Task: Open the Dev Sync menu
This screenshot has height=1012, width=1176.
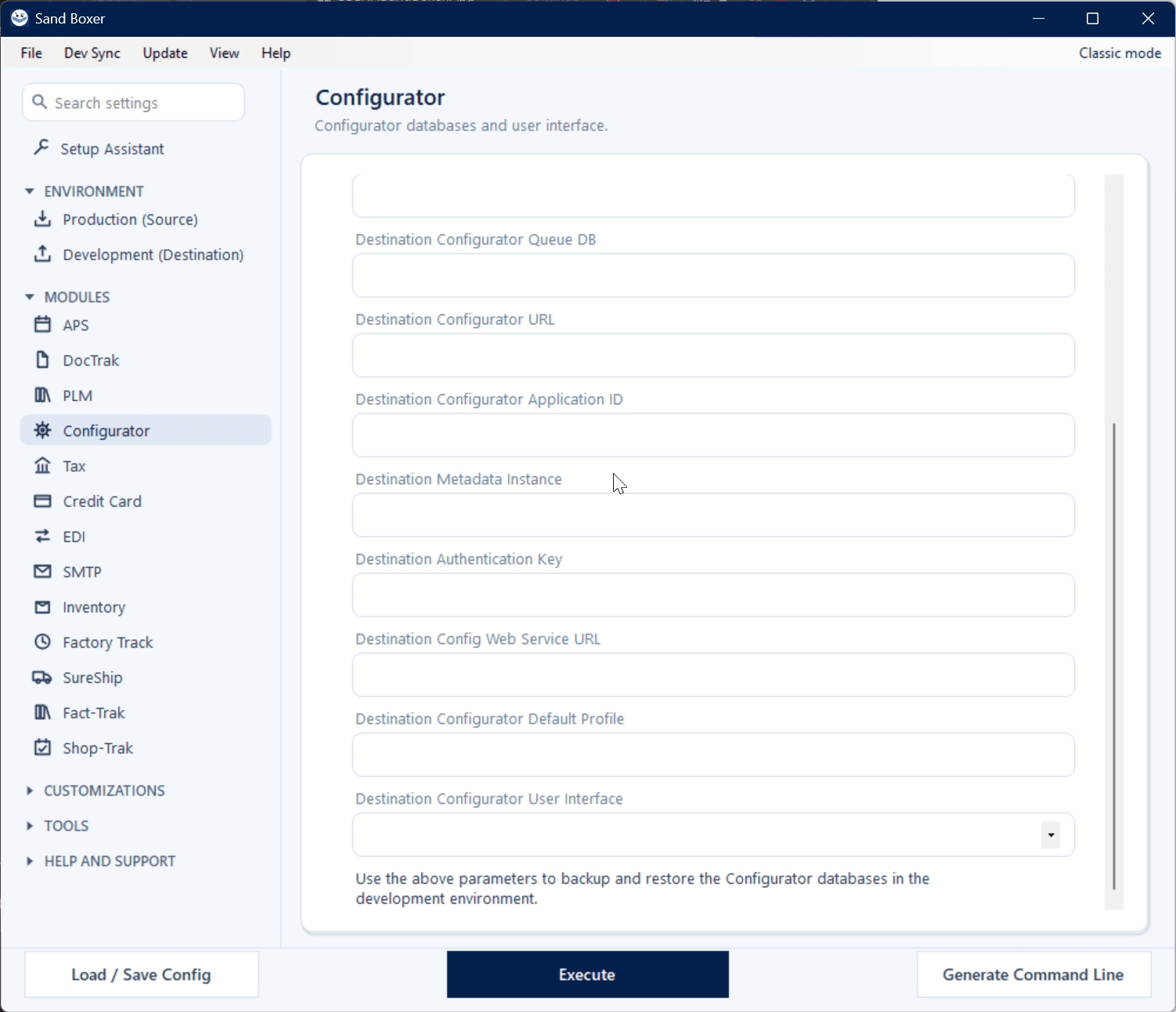Action: (x=92, y=52)
